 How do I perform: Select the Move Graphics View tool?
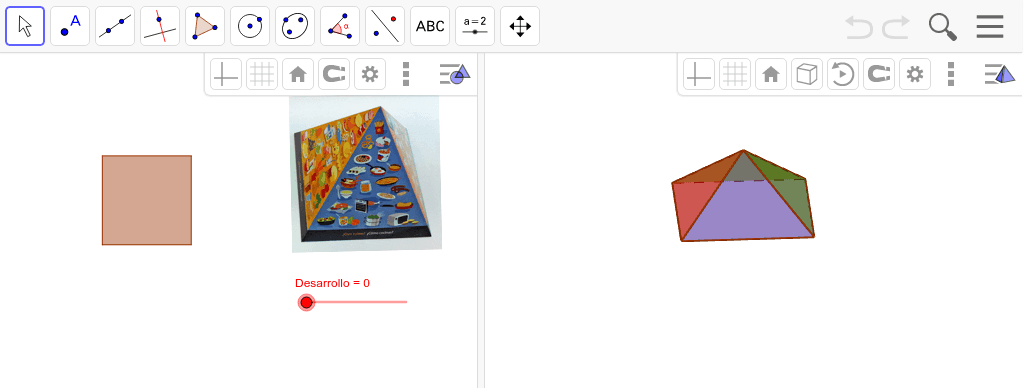click(520, 26)
